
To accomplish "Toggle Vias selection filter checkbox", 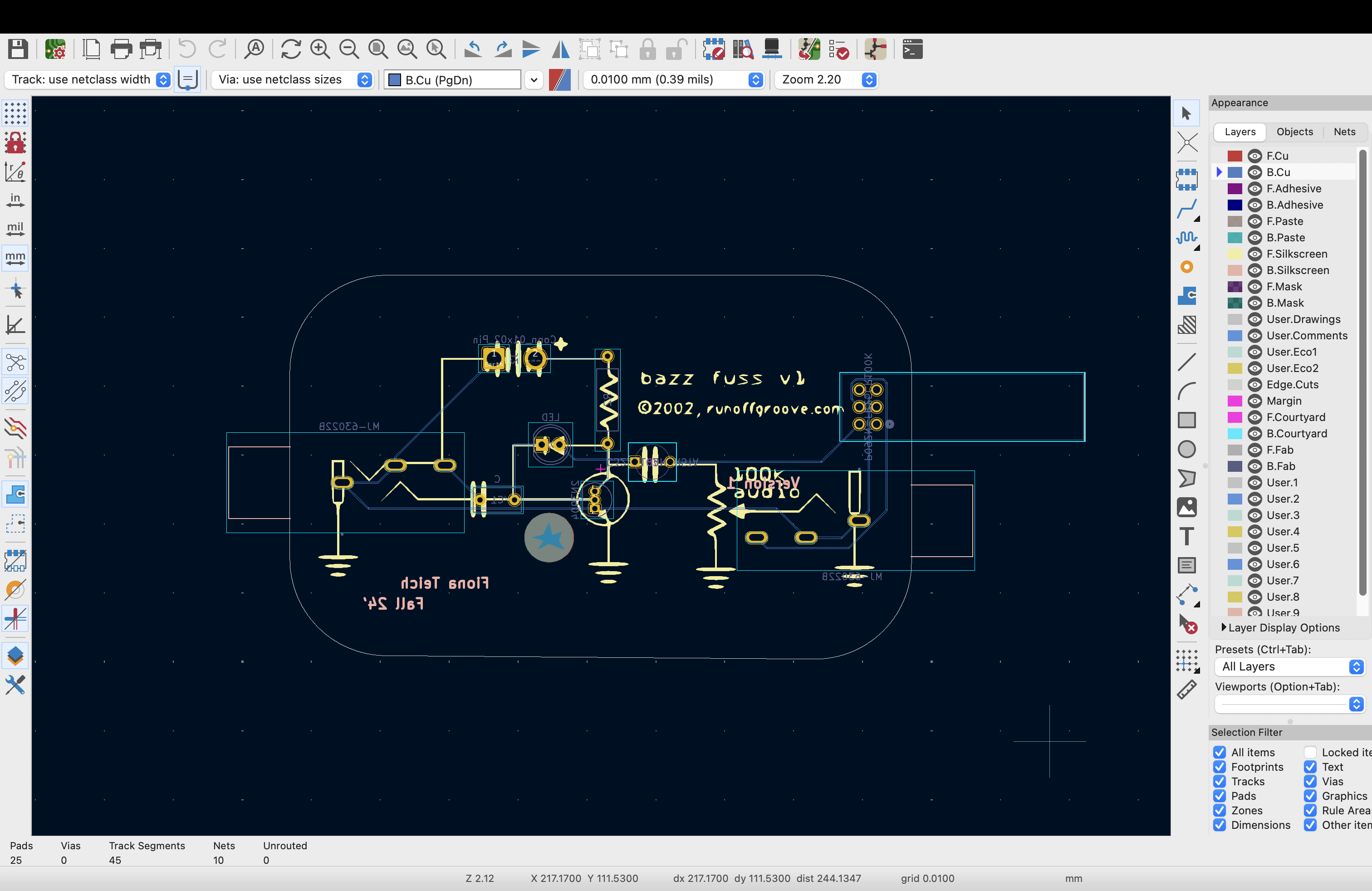I will 1310,781.
